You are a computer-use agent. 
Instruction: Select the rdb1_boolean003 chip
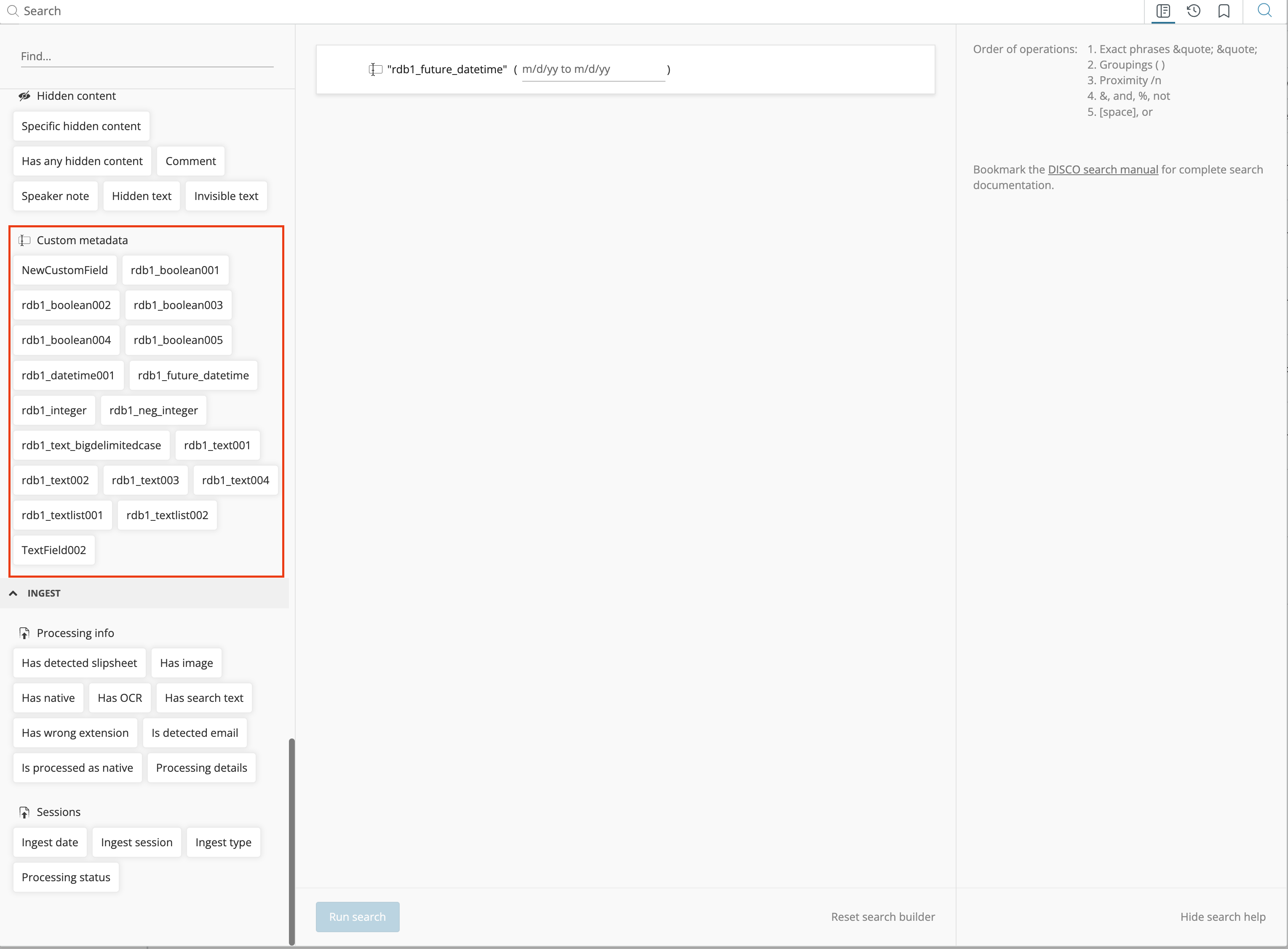(x=178, y=305)
